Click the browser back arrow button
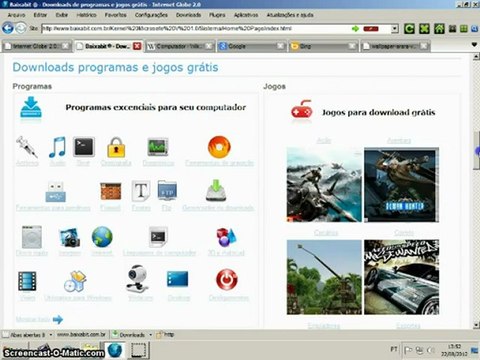 click(x=8, y=28)
